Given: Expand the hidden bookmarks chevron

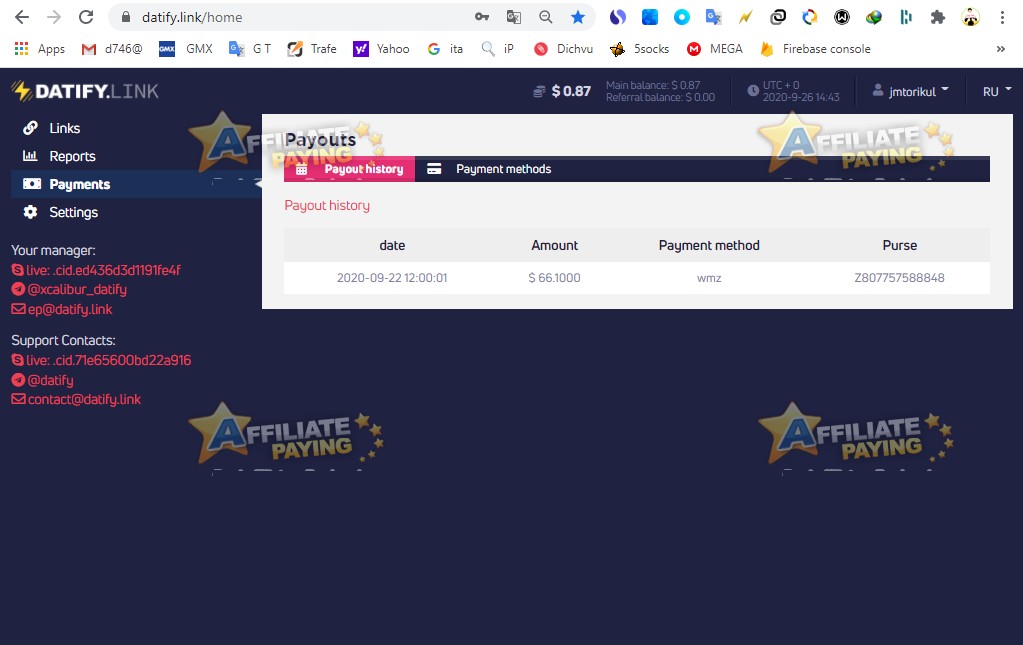Looking at the screenshot, I should pyautogui.click(x=1001, y=48).
